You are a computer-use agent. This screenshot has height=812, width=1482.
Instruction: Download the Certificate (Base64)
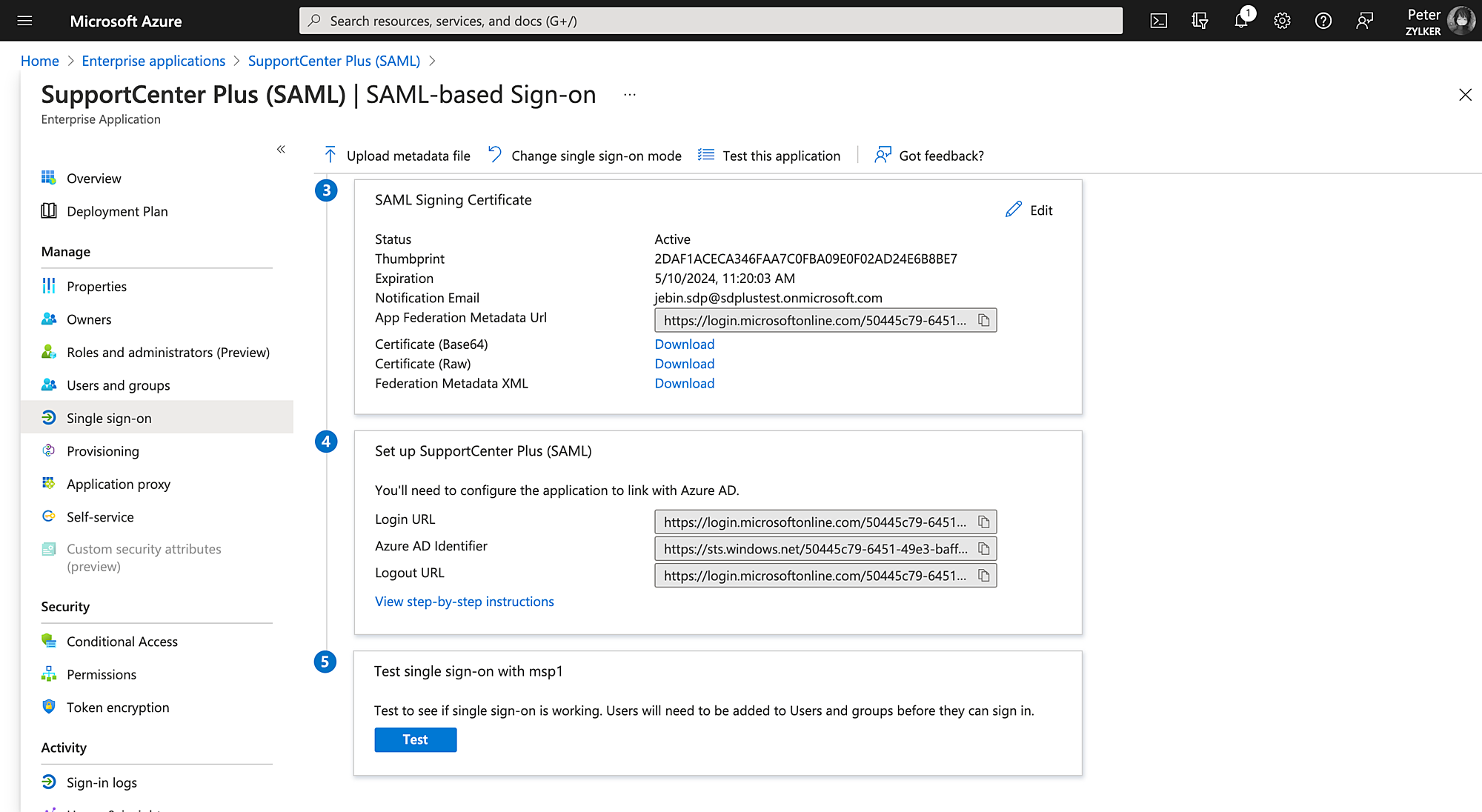coord(684,345)
